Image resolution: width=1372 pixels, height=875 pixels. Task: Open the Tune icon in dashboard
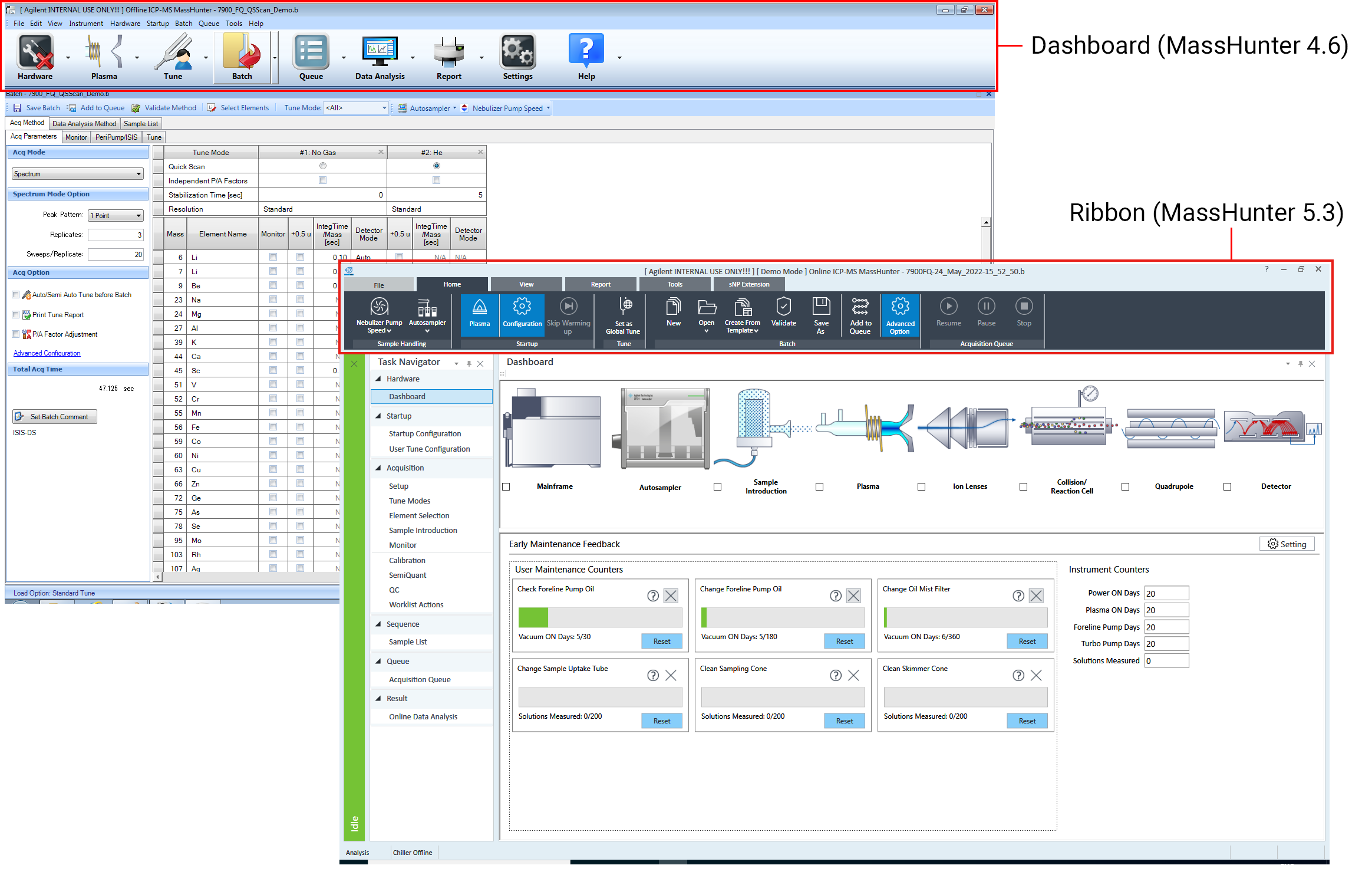[173, 57]
